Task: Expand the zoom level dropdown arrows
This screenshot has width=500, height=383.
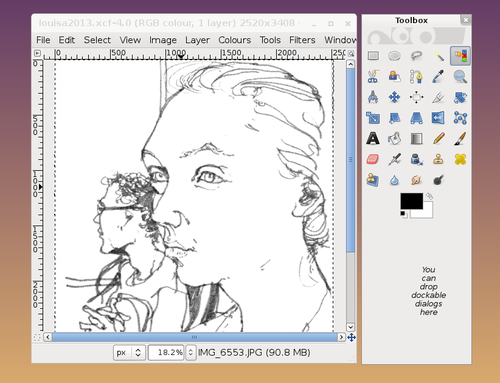Action: [x=190, y=352]
